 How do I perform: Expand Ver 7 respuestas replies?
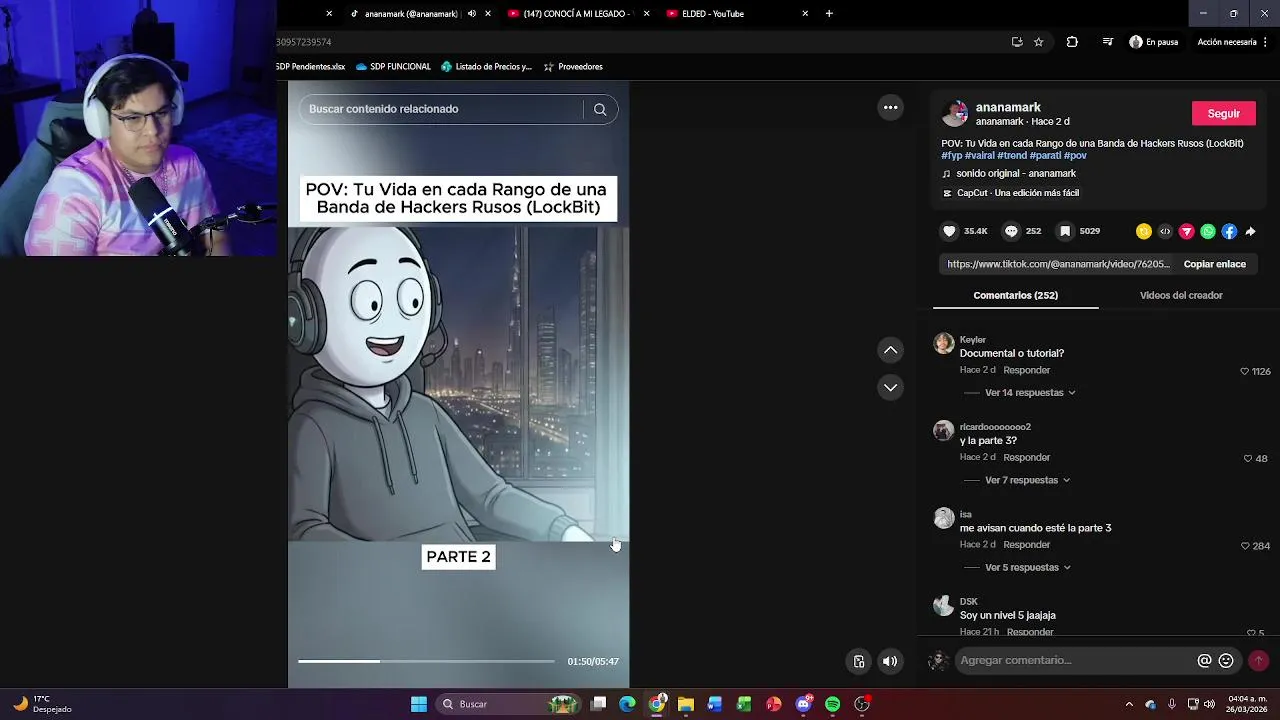(x=1027, y=480)
